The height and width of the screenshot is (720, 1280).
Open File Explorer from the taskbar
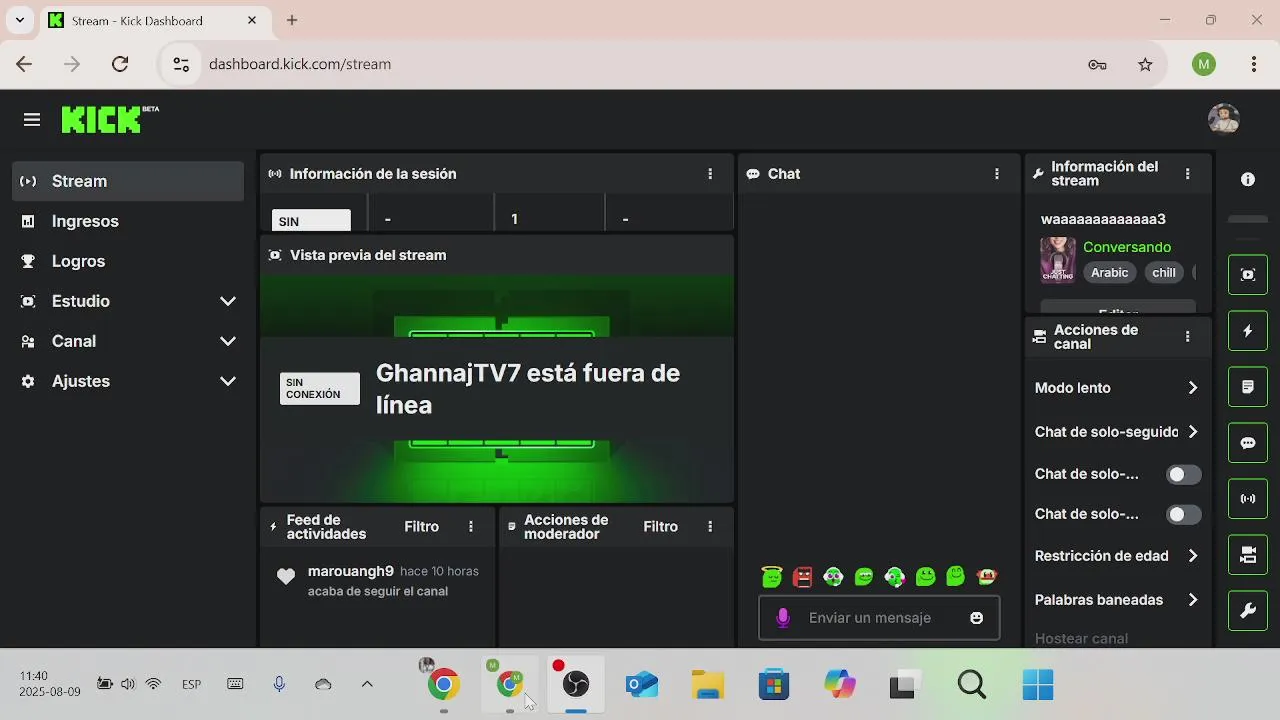(708, 684)
